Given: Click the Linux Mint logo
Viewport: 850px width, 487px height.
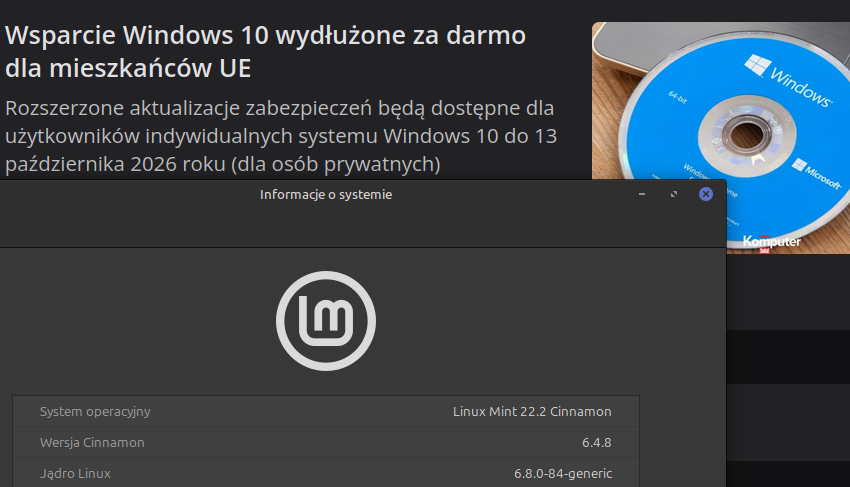Looking at the screenshot, I should [x=325, y=321].
